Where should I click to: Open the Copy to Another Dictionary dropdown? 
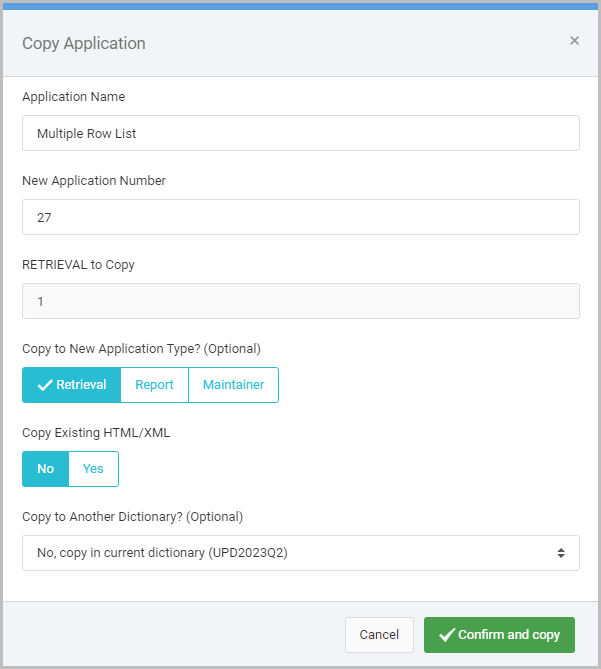click(301, 553)
